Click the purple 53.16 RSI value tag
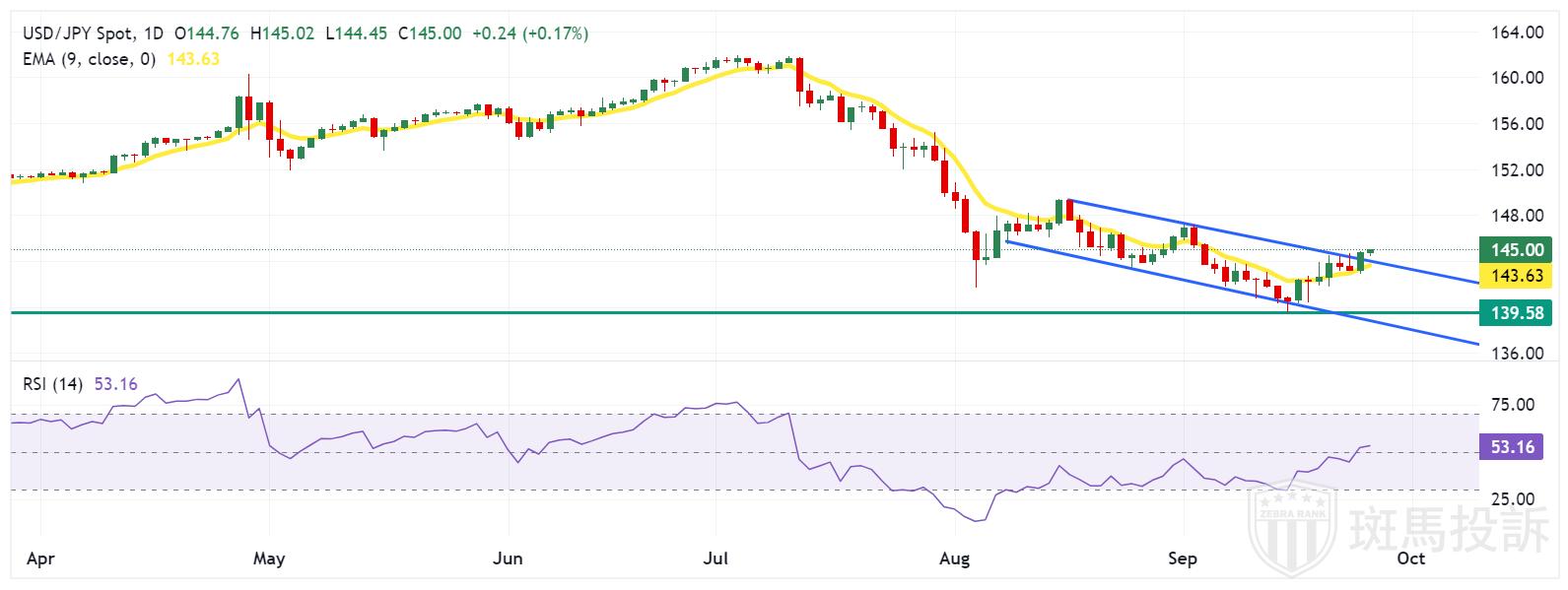Viewport: 1568px width, 590px height. click(x=1513, y=447)
